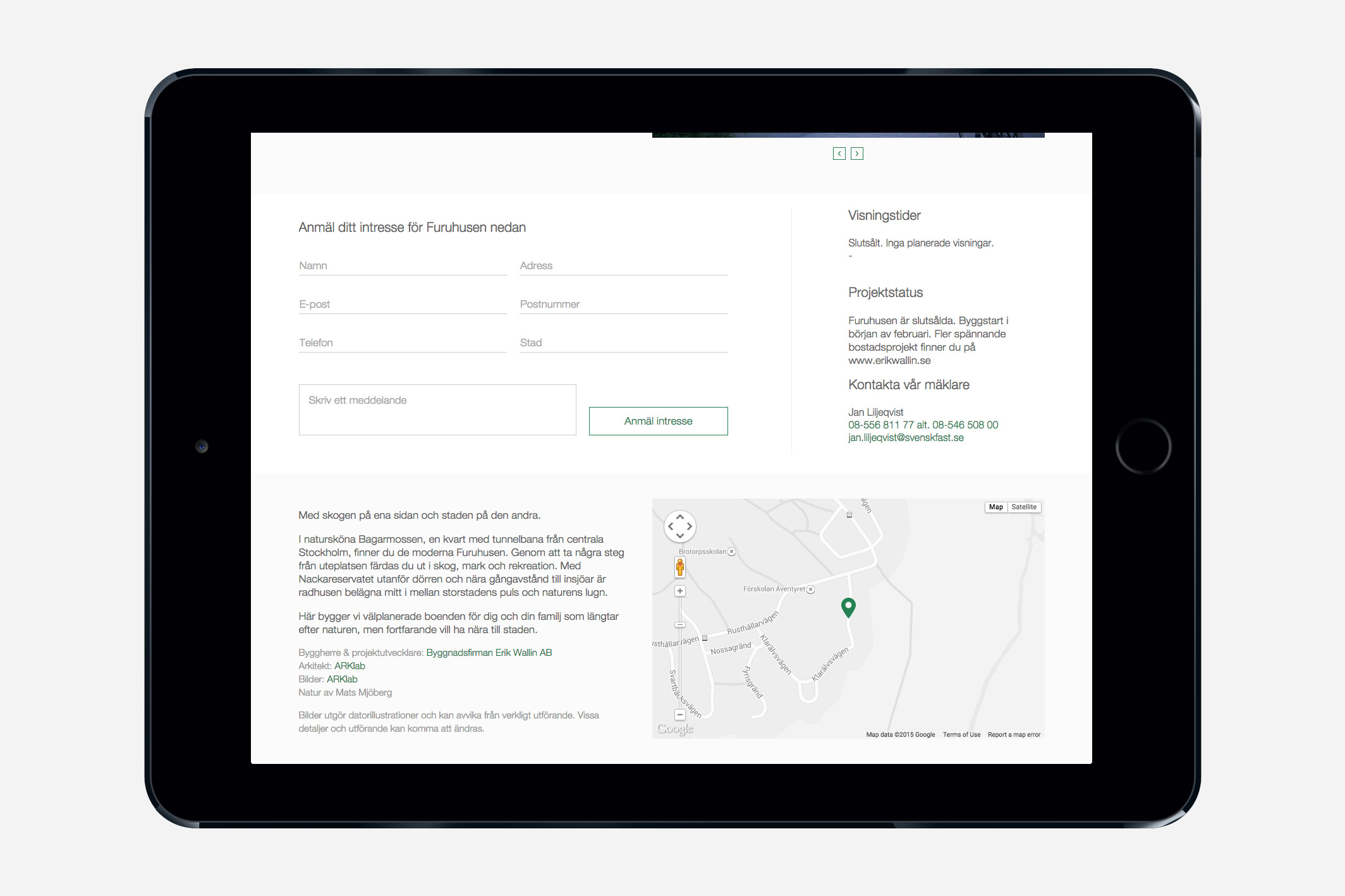Click the Telefon input field
Screen dimensions: 1345x896
(x=403, y=343)
